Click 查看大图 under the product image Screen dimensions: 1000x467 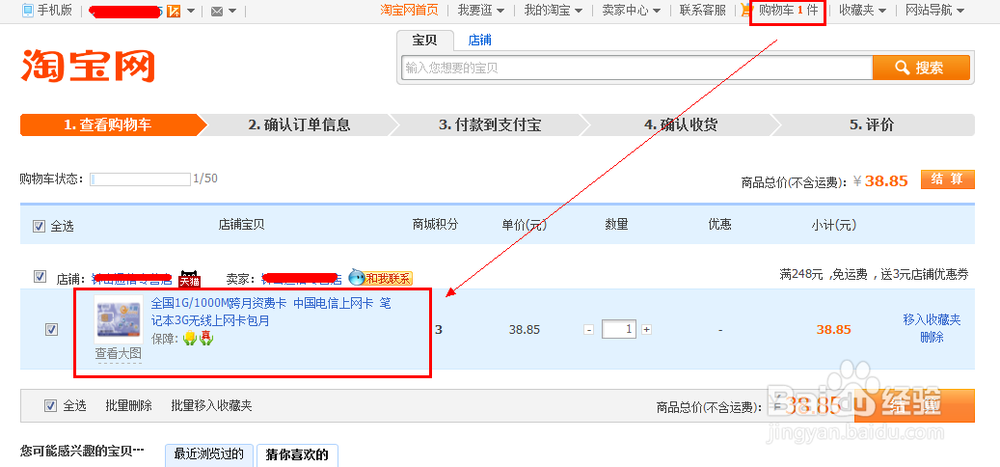pyautogui.click(x=118, y=353)
